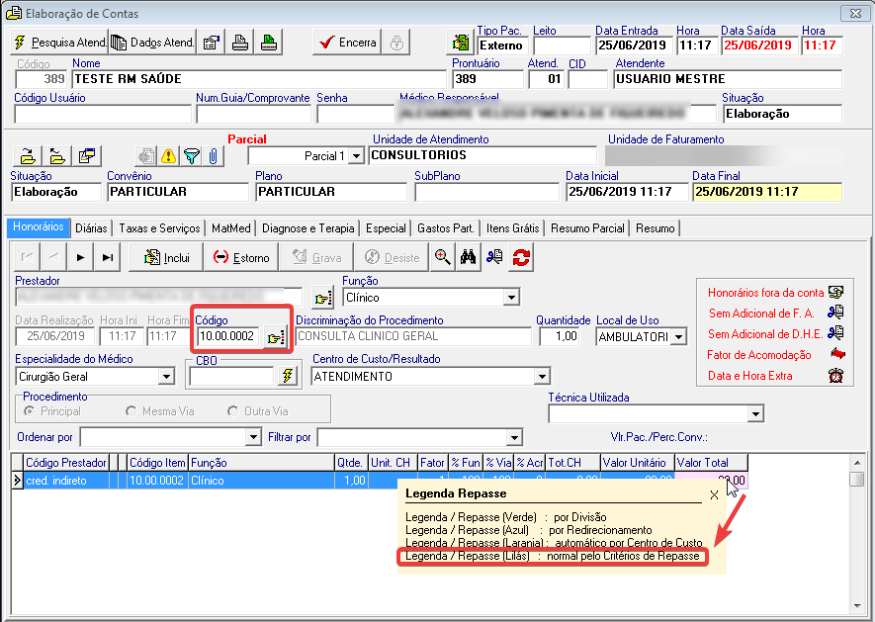Viewport: 875px width, 622px height.
Task: Select the Mesma Via radio button
Action: click(x=131, y=411)
